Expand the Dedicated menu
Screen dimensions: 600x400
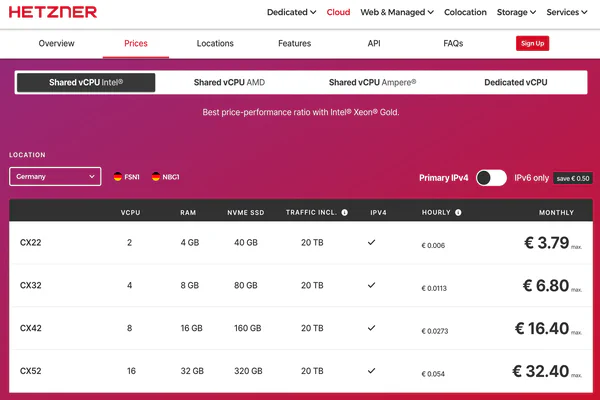[291, 12]
